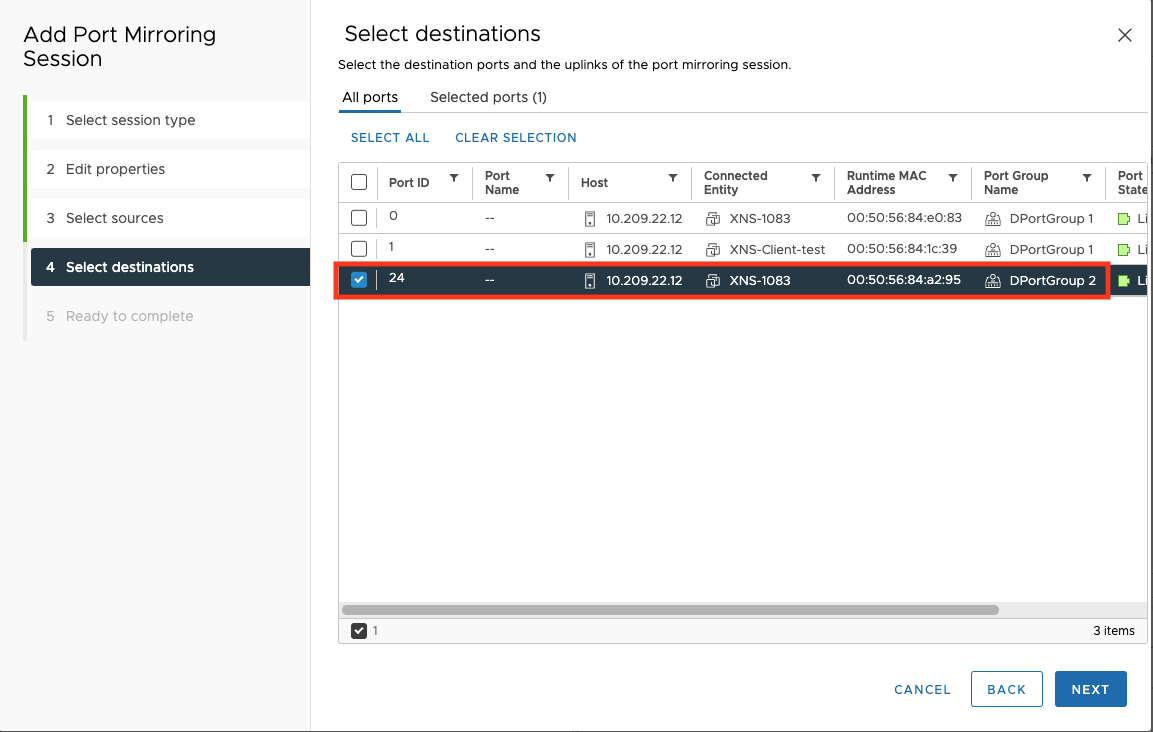Screen dimensions: 1153x732
Task: Click the VM icon in the selected row 24
Action: [713, 281]
